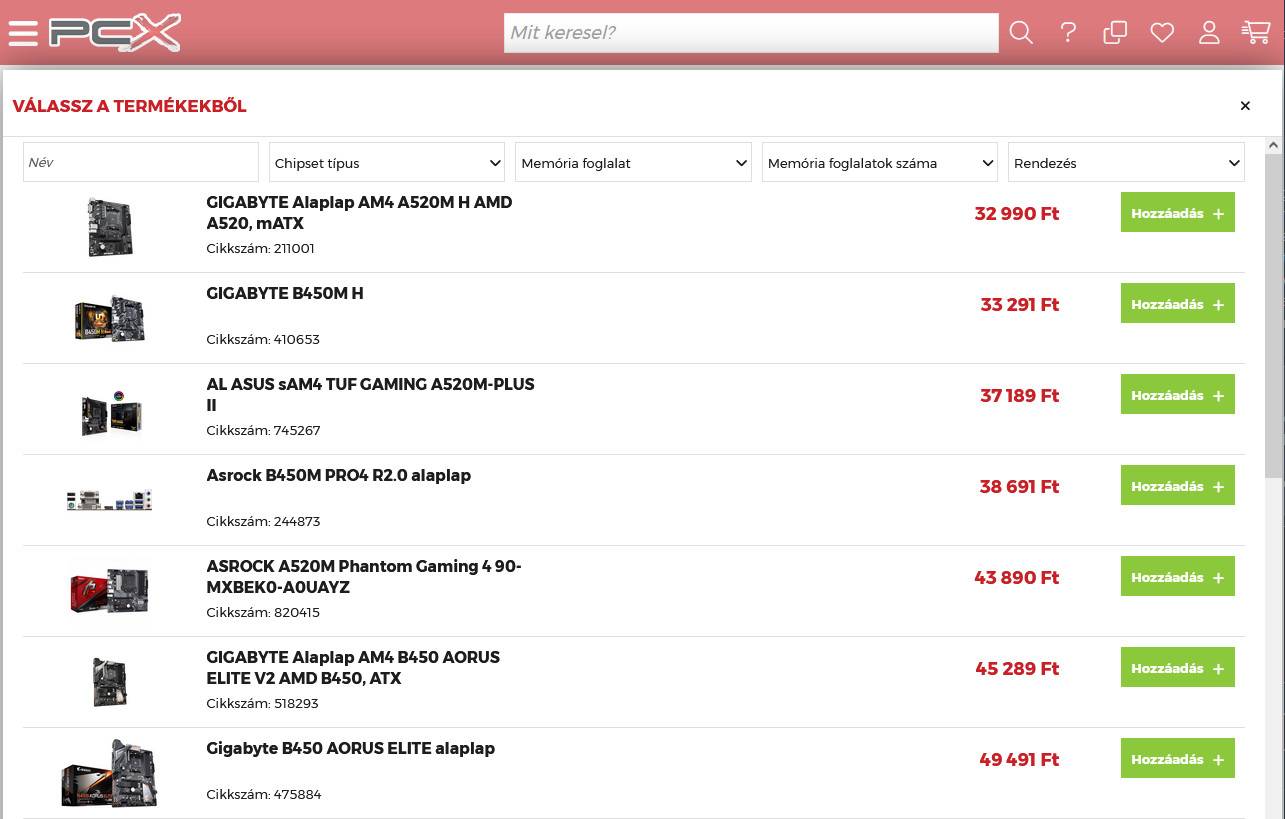Click the price 38 691 Ft
Screen dimensions: 1285x819
point(1019,487)
